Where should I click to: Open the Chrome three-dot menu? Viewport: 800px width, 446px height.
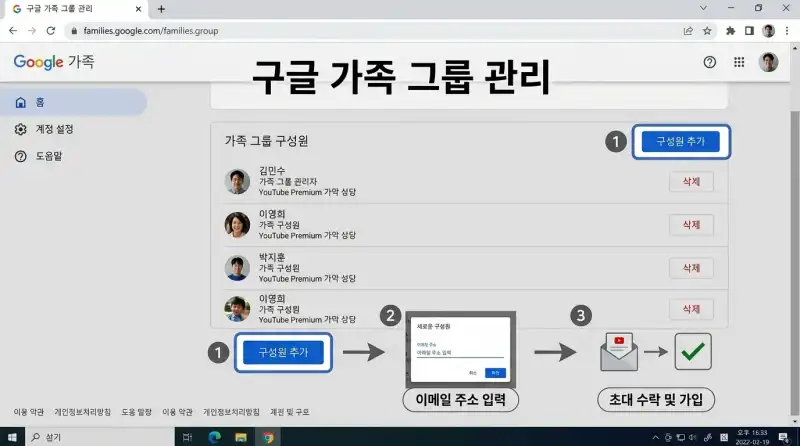786,31
